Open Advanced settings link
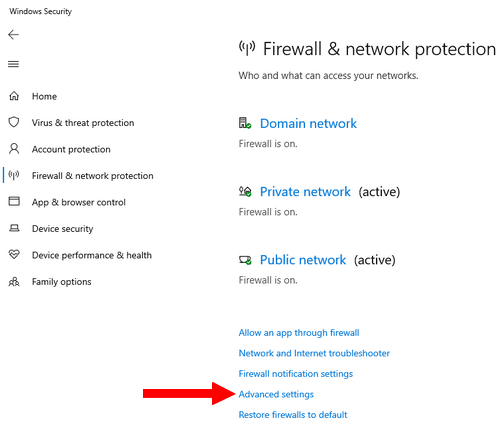Viewport: 500px width, 430px height. (x=276, y=394)
